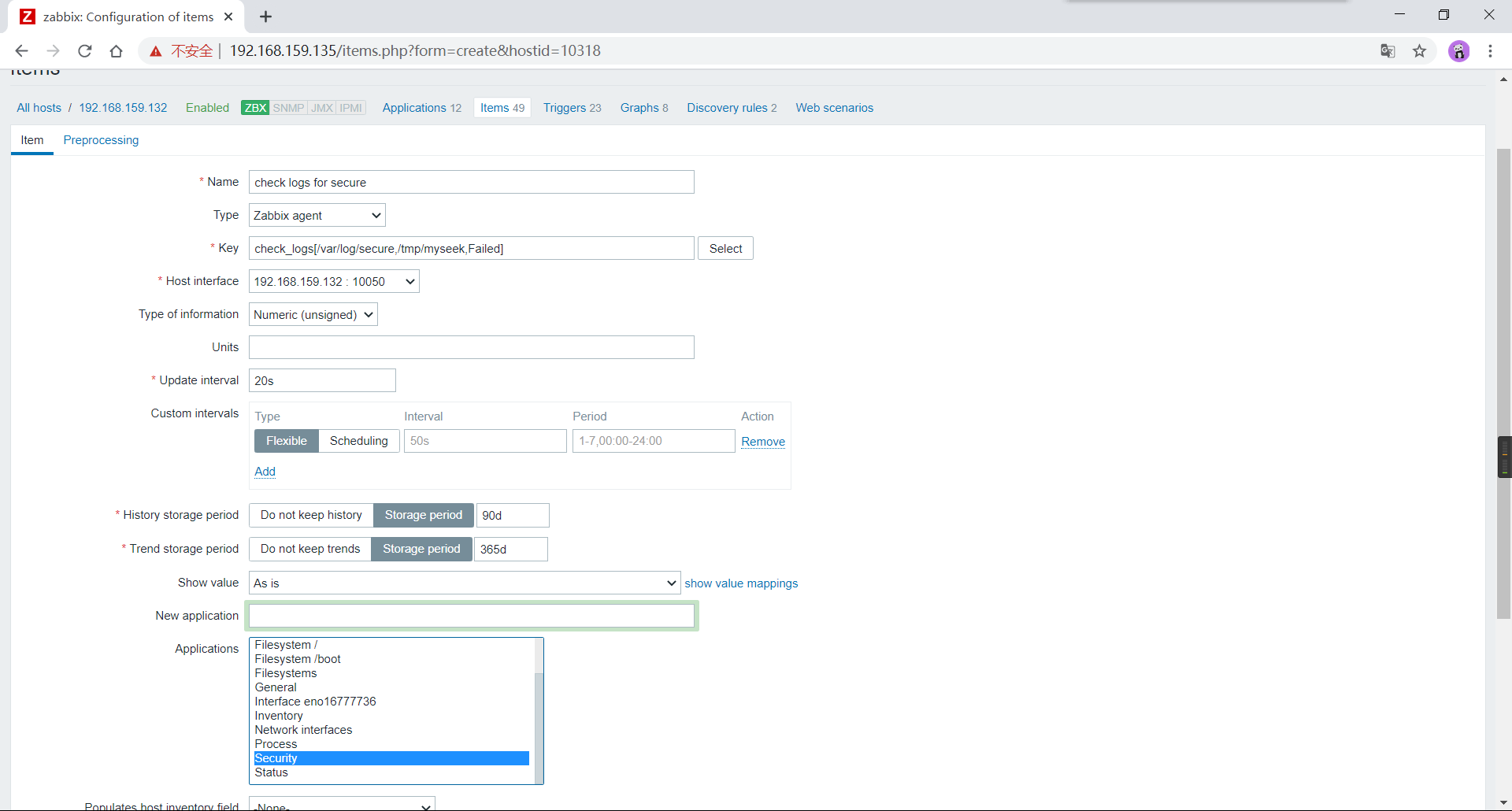The height and width of the screenshot is (811, 1512).
Task: Click the IPMI availability badge
Action: 351,108
